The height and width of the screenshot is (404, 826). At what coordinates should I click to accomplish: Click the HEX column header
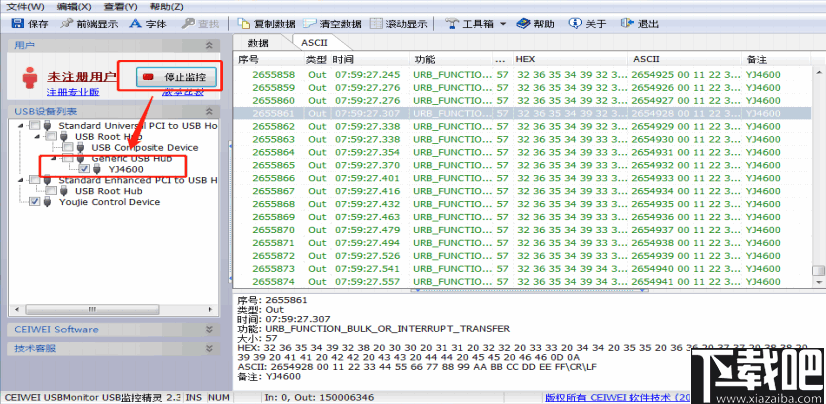tap(570, 59)
